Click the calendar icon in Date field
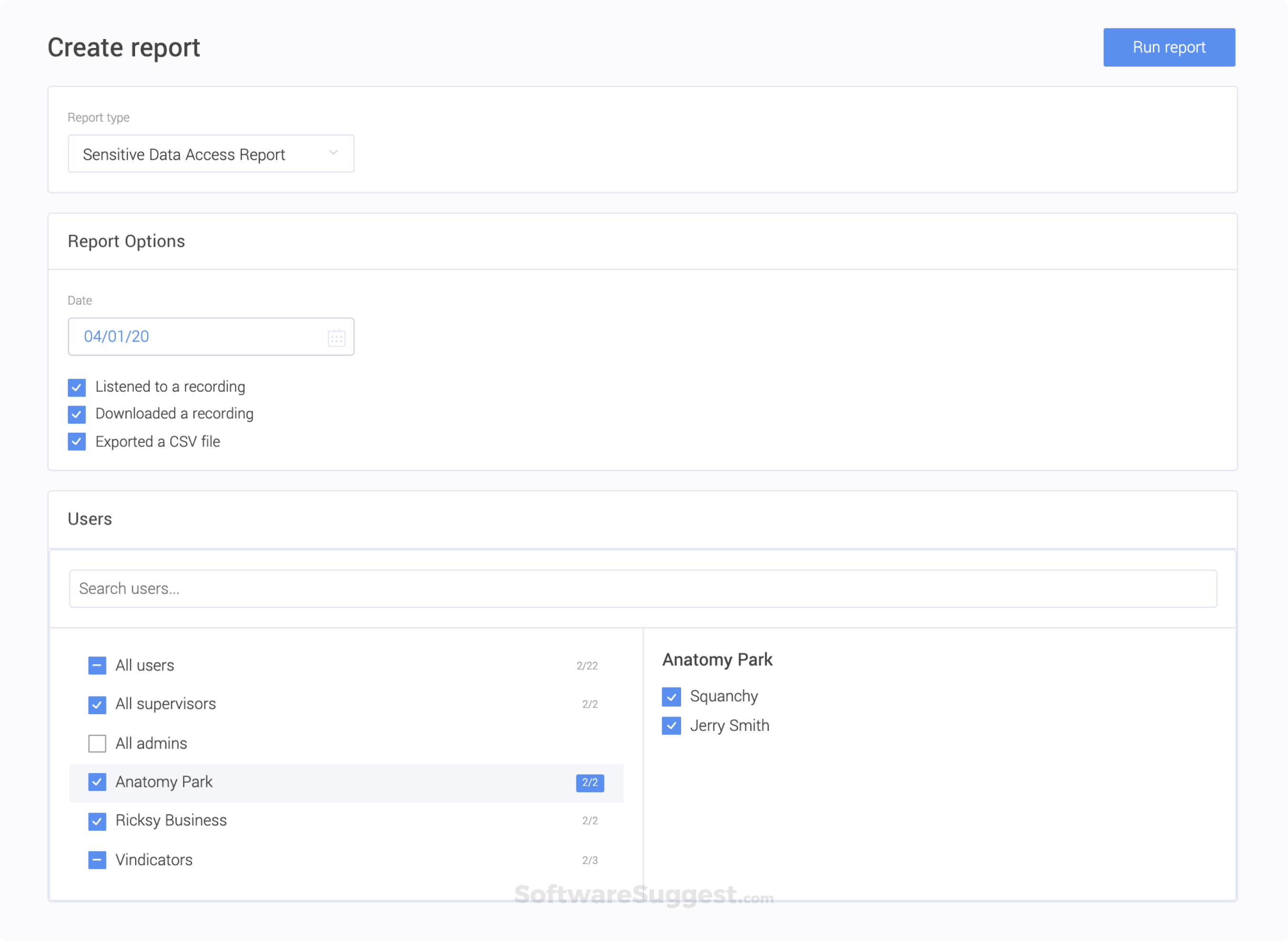Image resolution: width=1288 pixels, height=941 pixels. tap(336, 338)
